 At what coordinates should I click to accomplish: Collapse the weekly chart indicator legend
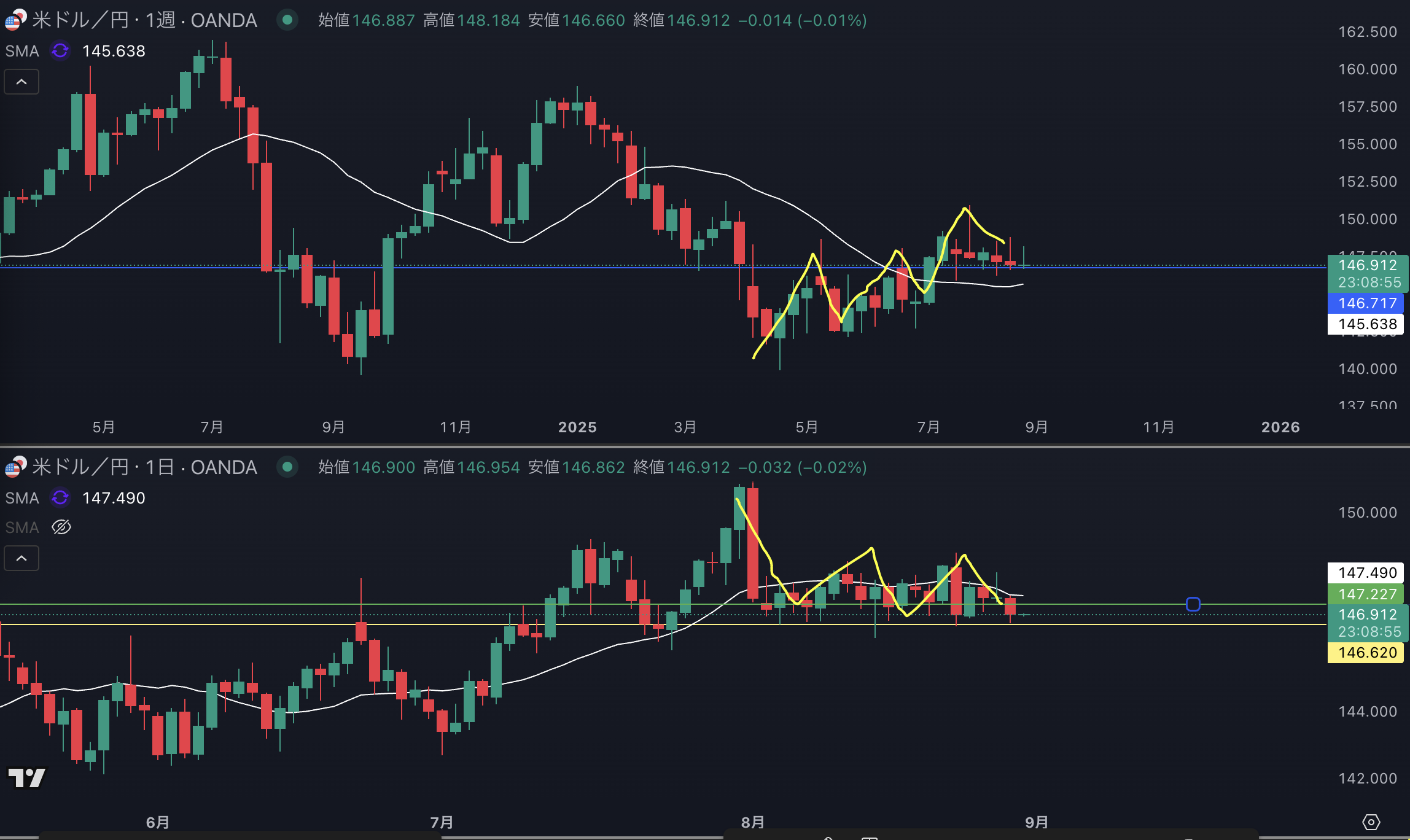pyautogui.click(x=21, y=82)
